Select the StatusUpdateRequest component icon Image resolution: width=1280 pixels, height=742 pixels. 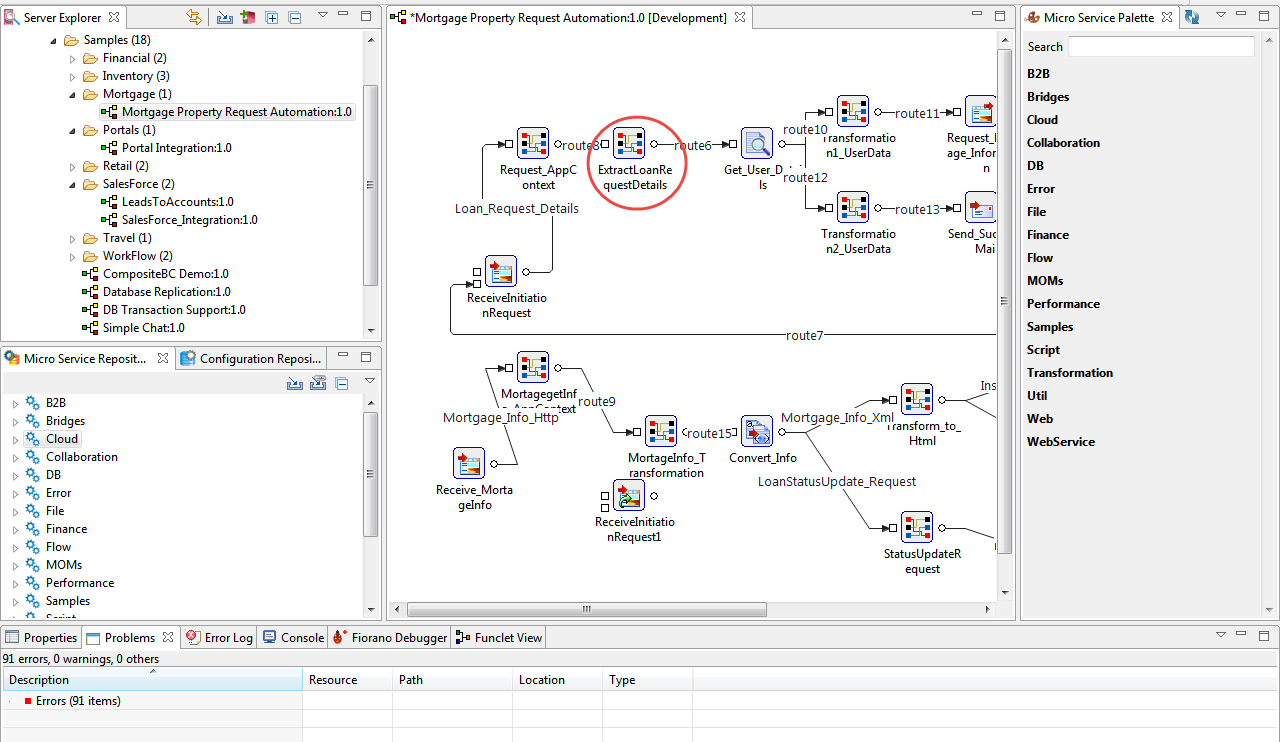pyautogui.click(x=916, y=528)
